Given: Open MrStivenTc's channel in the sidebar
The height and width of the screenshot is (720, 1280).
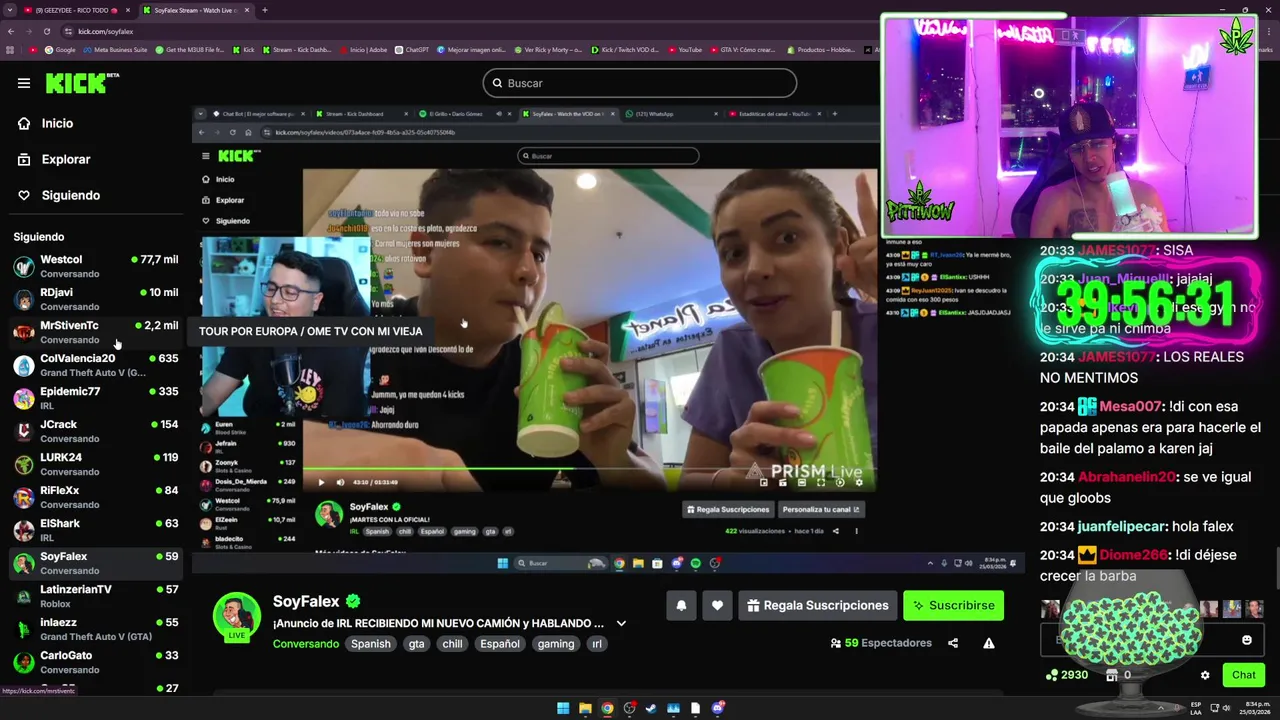Looking at the screenshot, I should click(x=96, y=332).
